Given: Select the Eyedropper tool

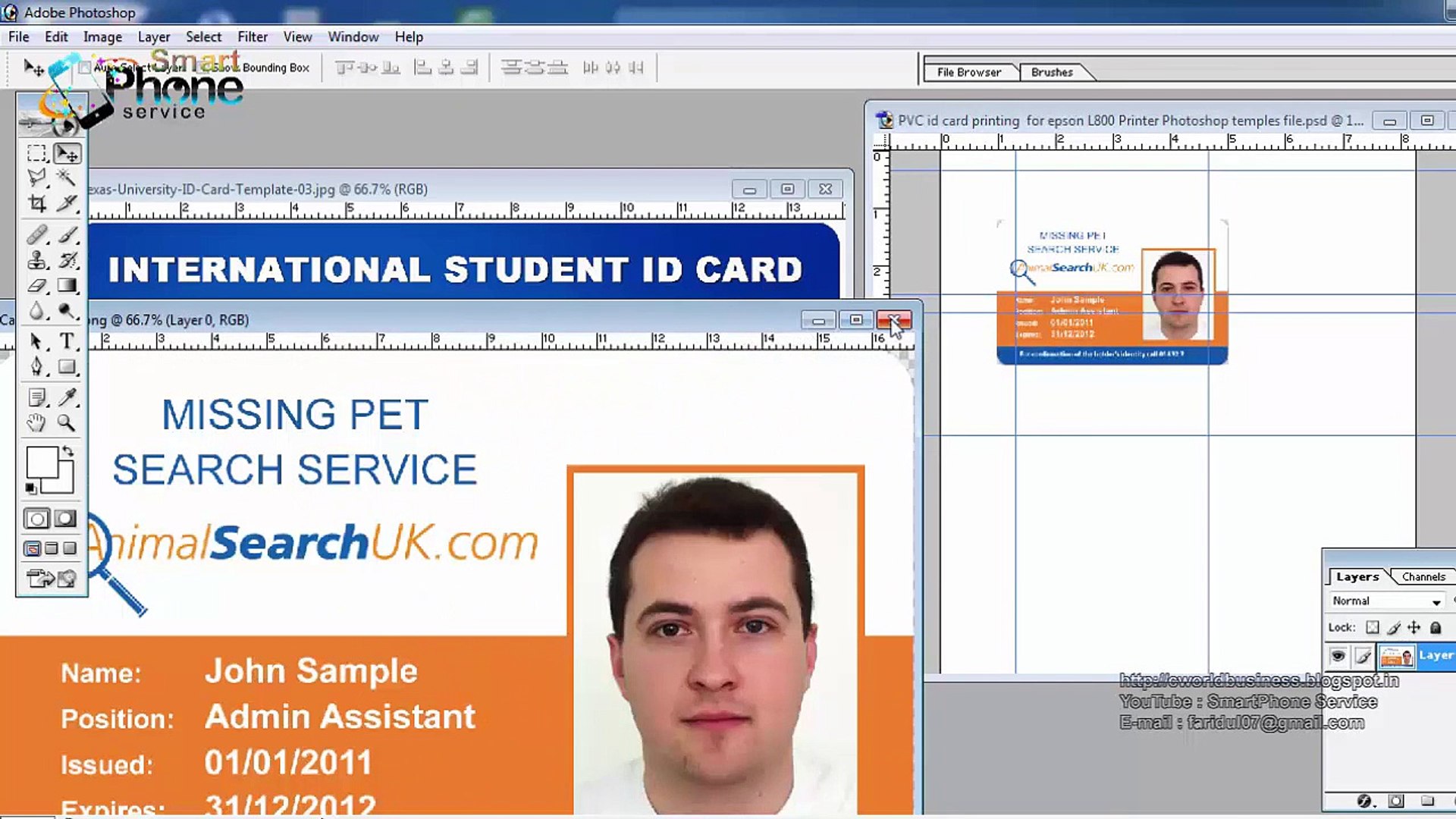Looking at the screenshot, I should coord(67,397).
